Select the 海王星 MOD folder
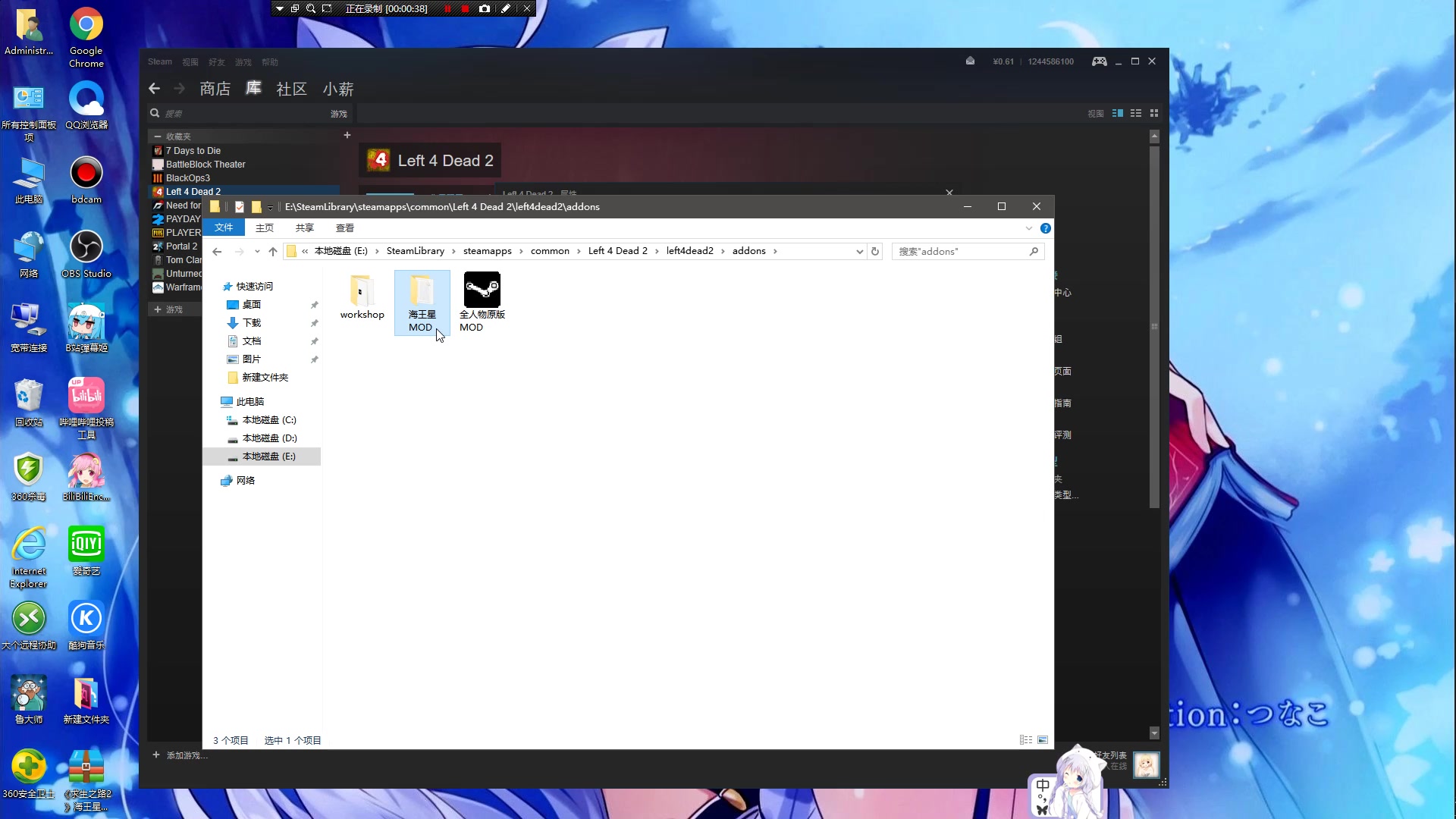The width and height of the screenshot is (1456, 819). tap(422, 303)
